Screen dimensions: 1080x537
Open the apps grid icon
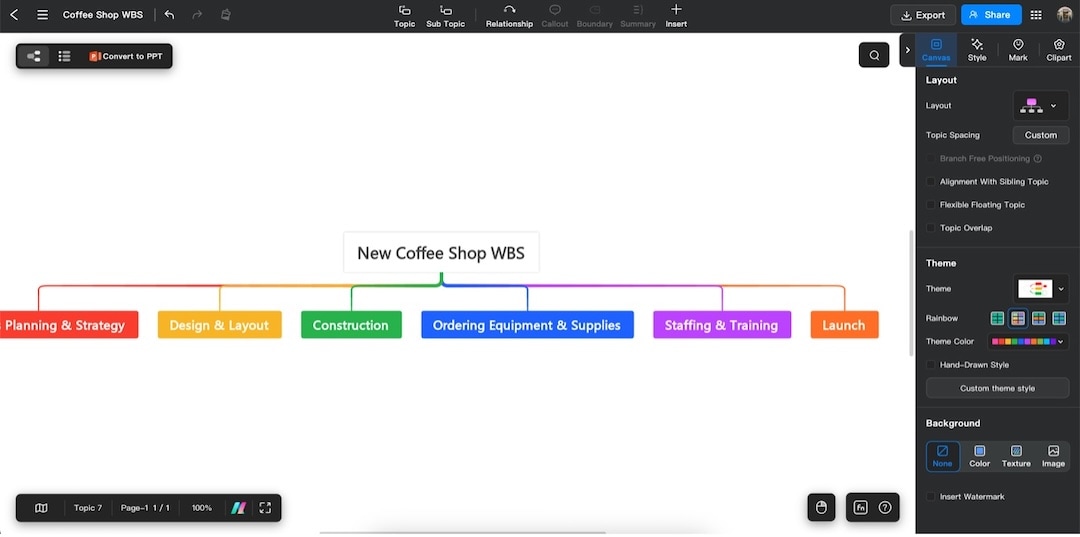1036,14
